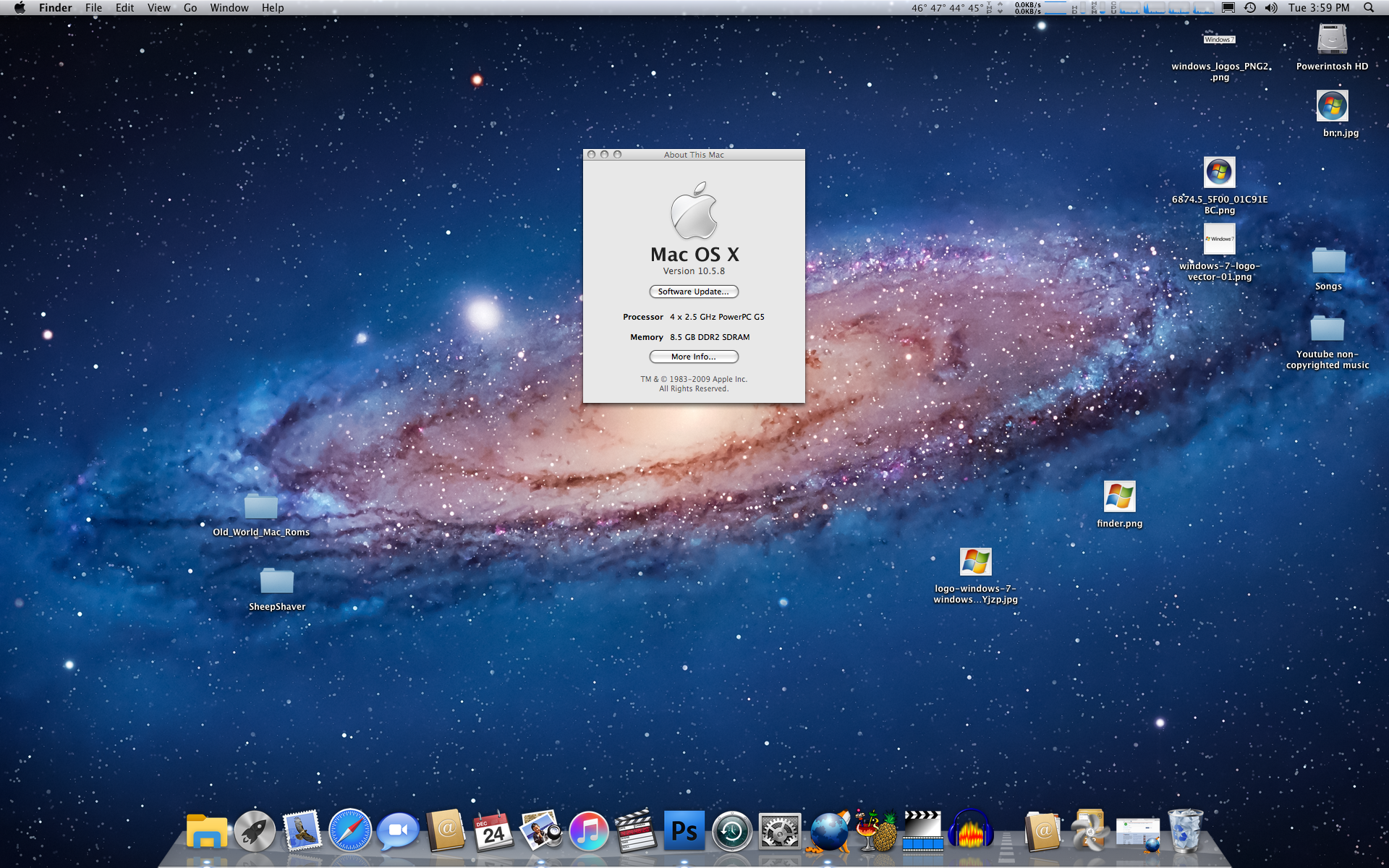Select windows_logos_PNG2.png file

[x=1220, y=40]
